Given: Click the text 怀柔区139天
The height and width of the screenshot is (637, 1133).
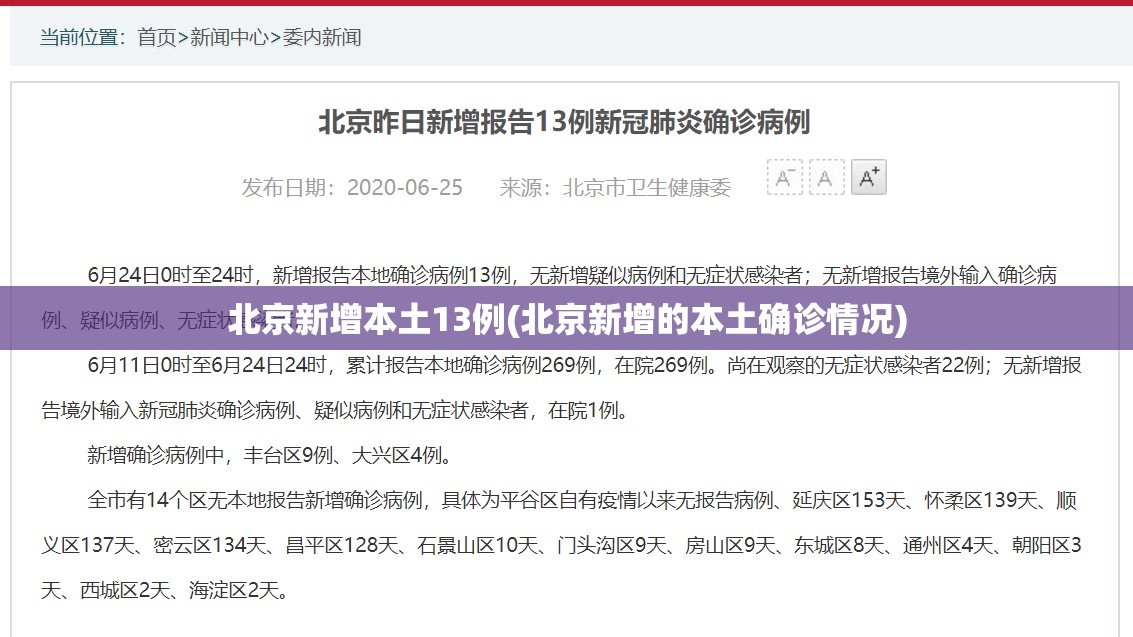Looking at the screenshot, I should (x=981, y=500).
